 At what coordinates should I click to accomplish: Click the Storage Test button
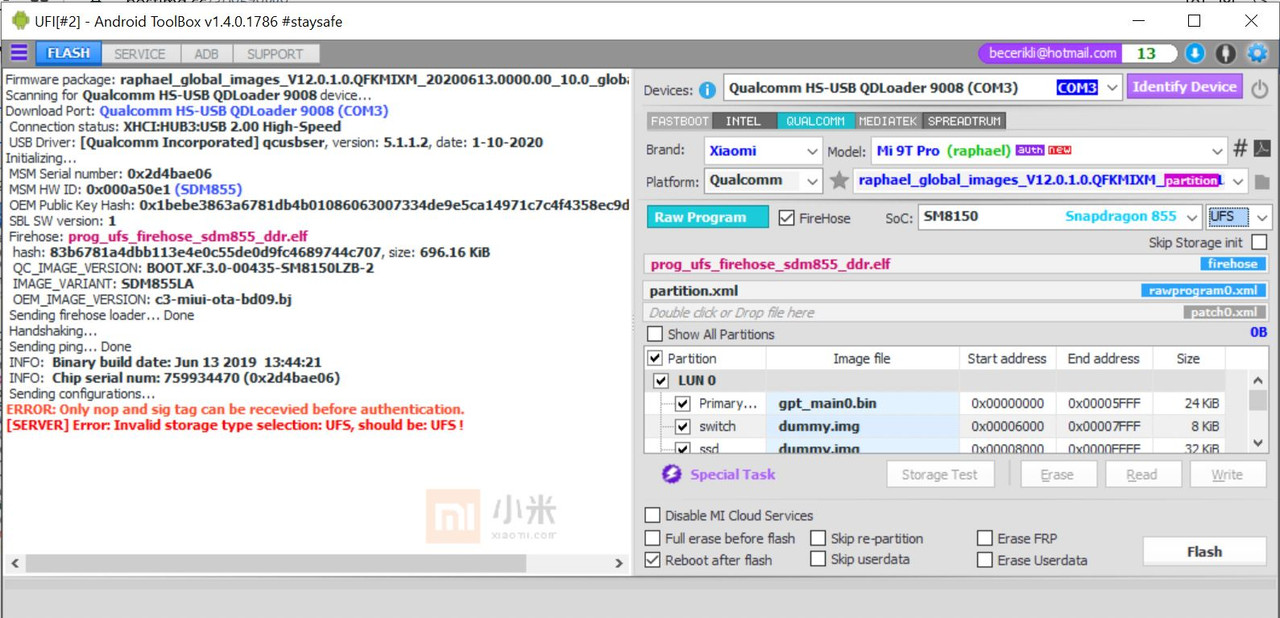pos(940,475)
